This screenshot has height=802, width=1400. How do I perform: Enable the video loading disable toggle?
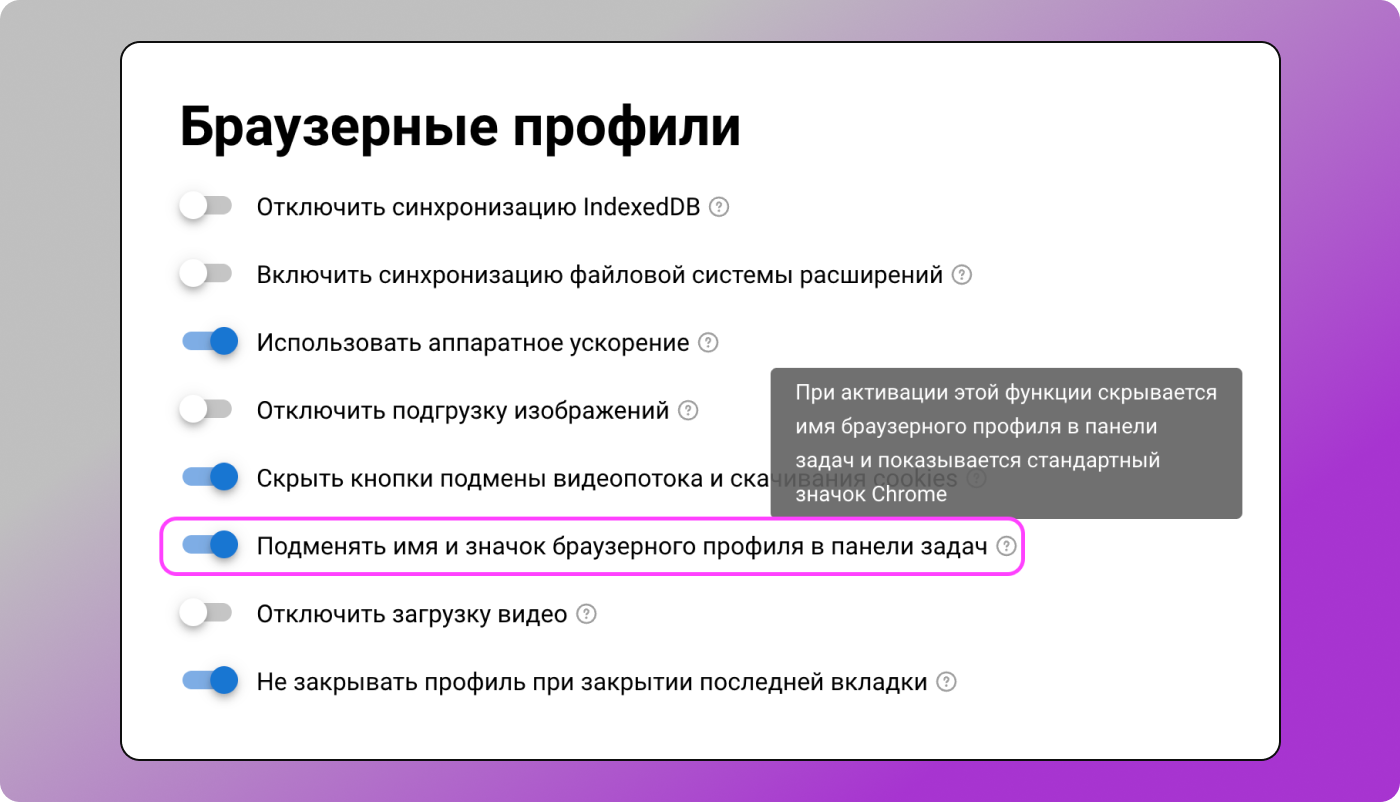point(207,614)
